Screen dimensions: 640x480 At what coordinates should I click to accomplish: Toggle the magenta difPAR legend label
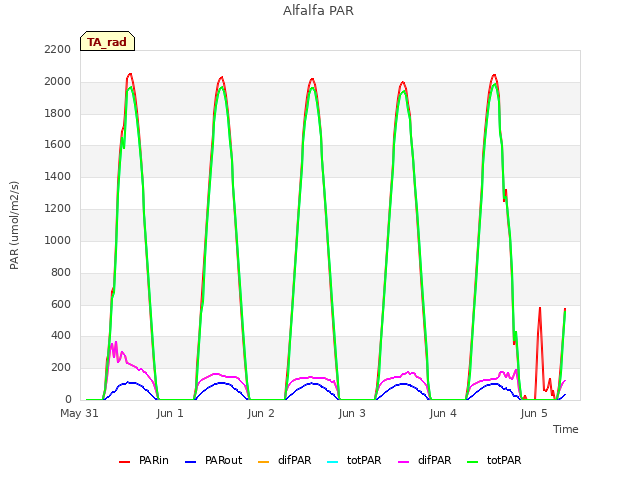point(434,460)
